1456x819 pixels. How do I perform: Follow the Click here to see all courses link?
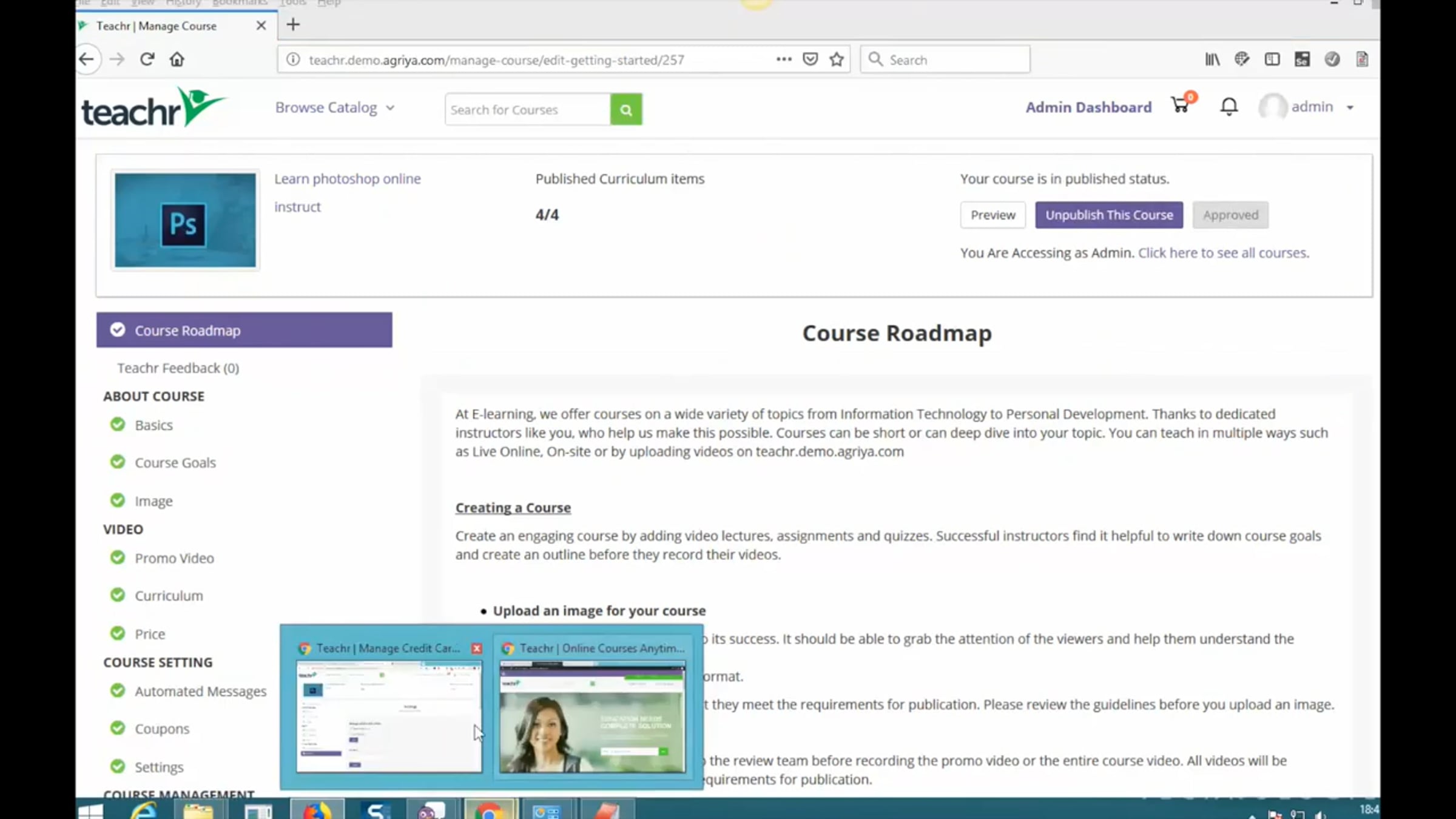tap(1223, 253)
